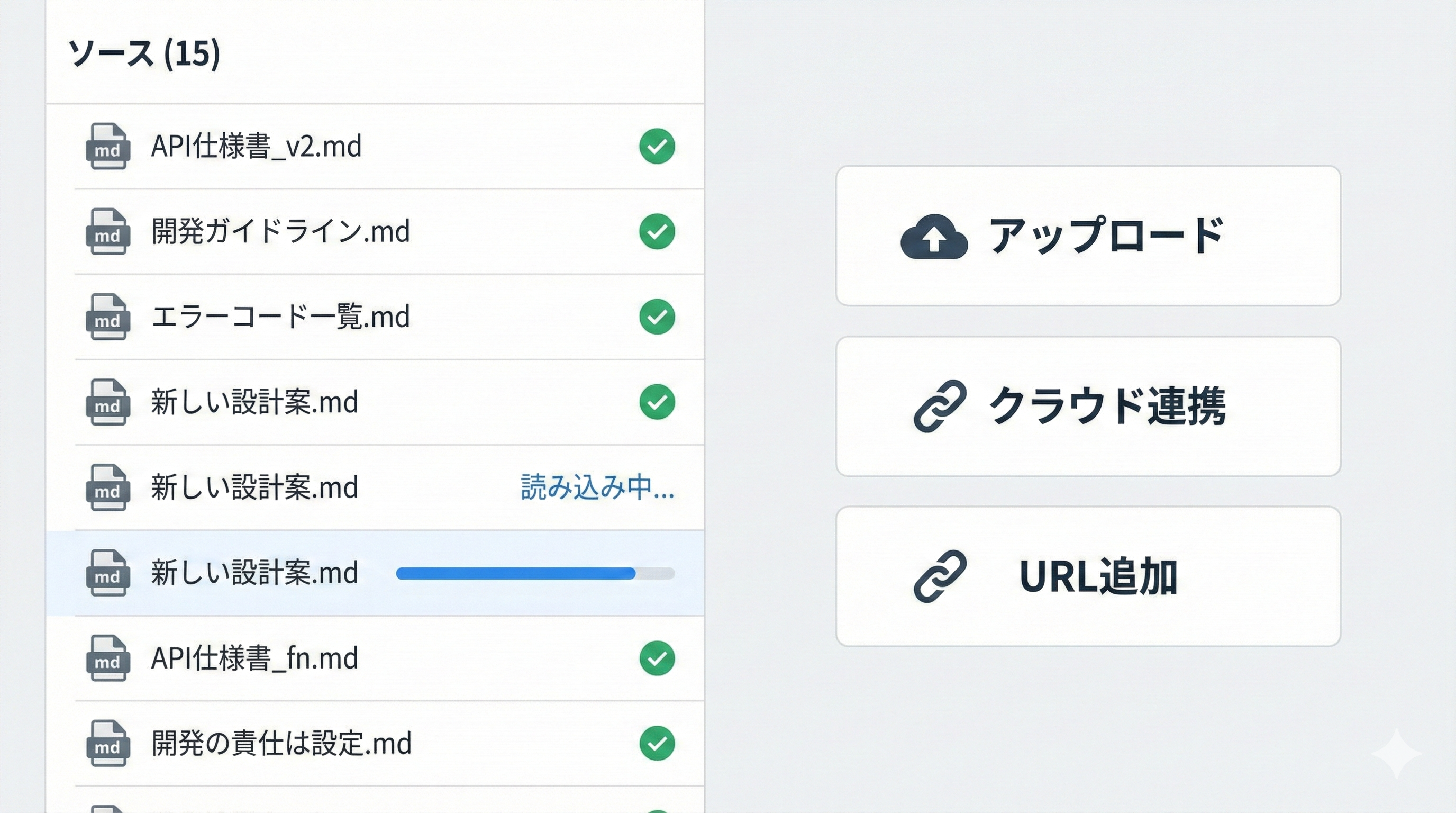
Task: Select the highlighted 新しい設計案.md row
Action: point(339,573)
